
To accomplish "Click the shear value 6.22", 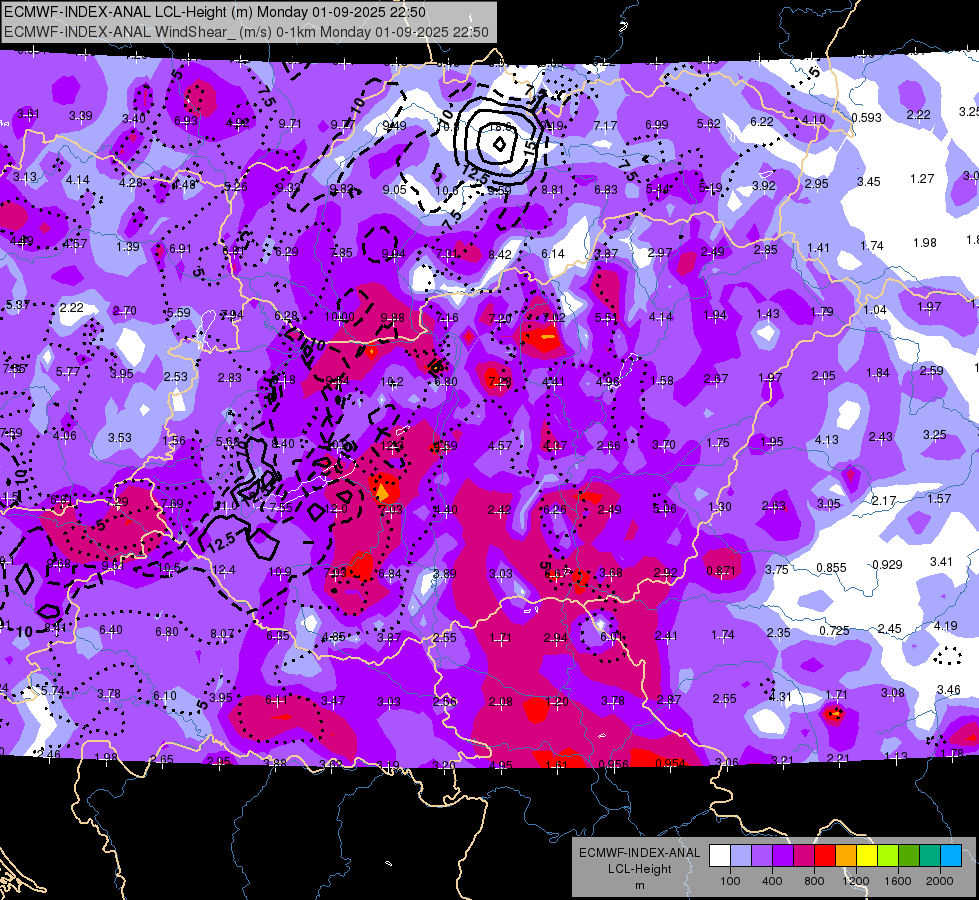I will (x=762, y=122).
